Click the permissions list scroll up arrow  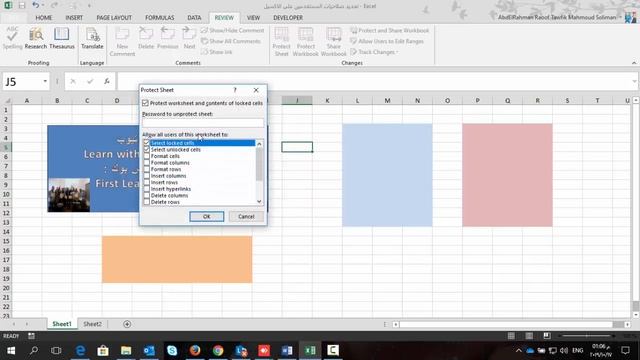[x=259, y=144]
